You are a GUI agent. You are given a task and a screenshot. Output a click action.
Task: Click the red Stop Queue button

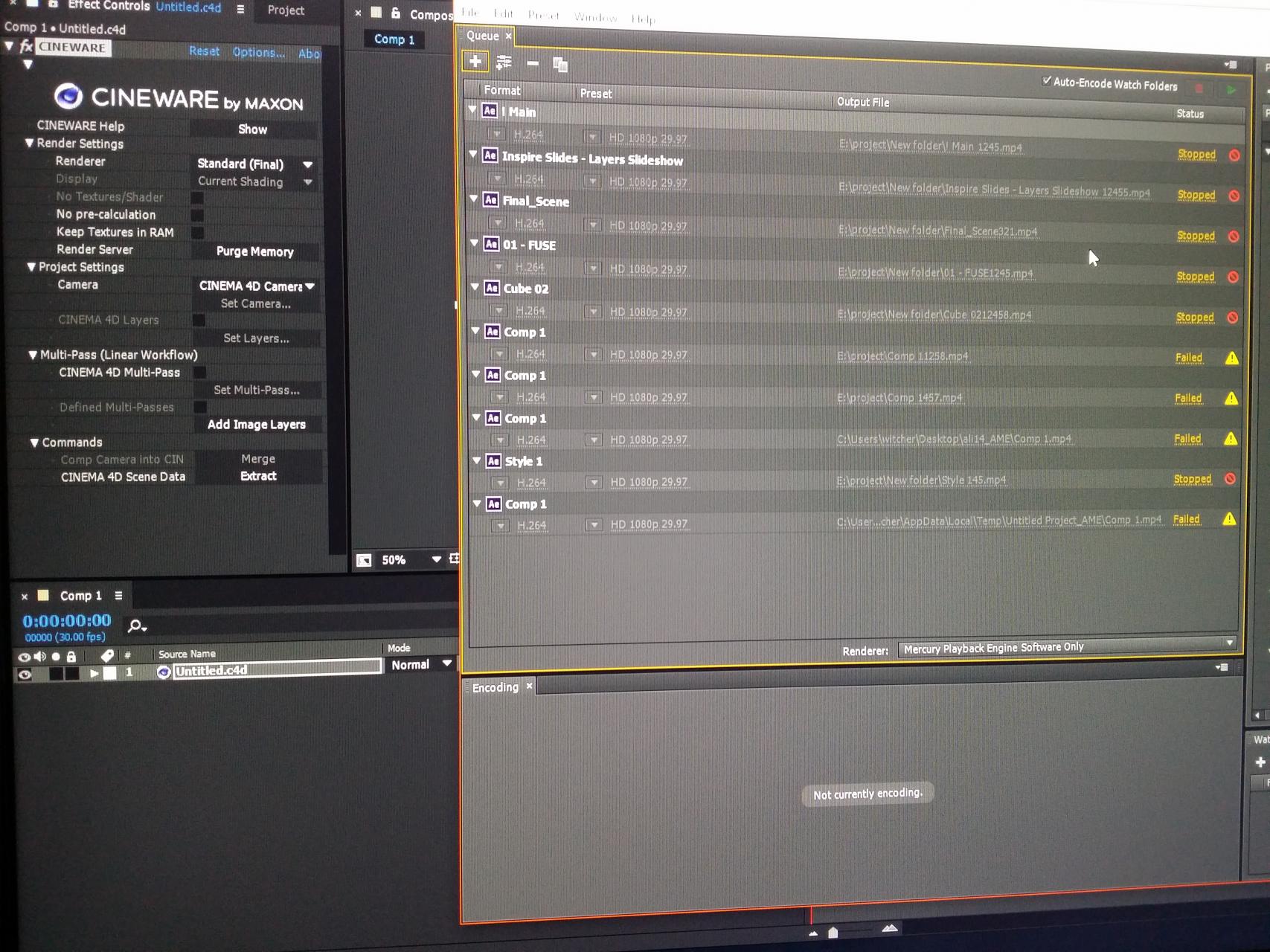(1199, 89)
